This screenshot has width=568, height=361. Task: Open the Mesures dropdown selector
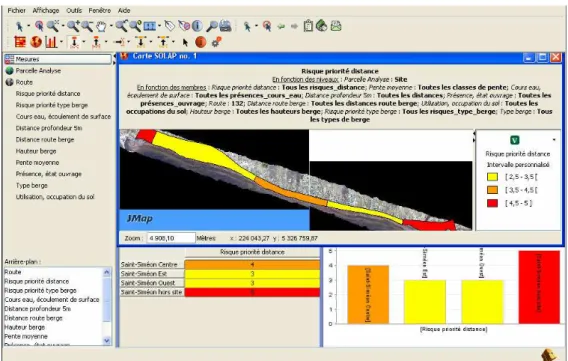click(58, 59)
